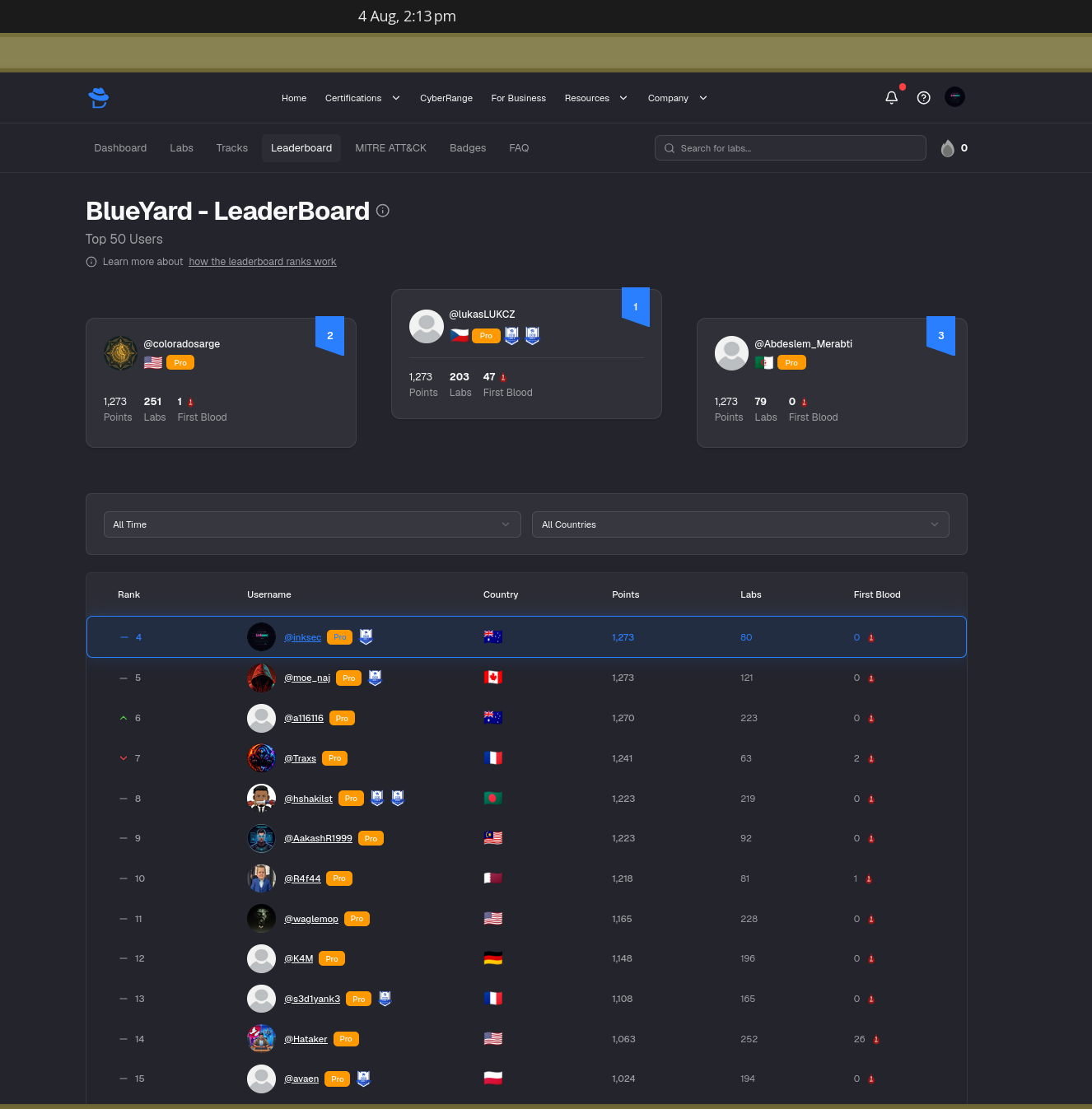Open the notifications bell

click(892, 98)
